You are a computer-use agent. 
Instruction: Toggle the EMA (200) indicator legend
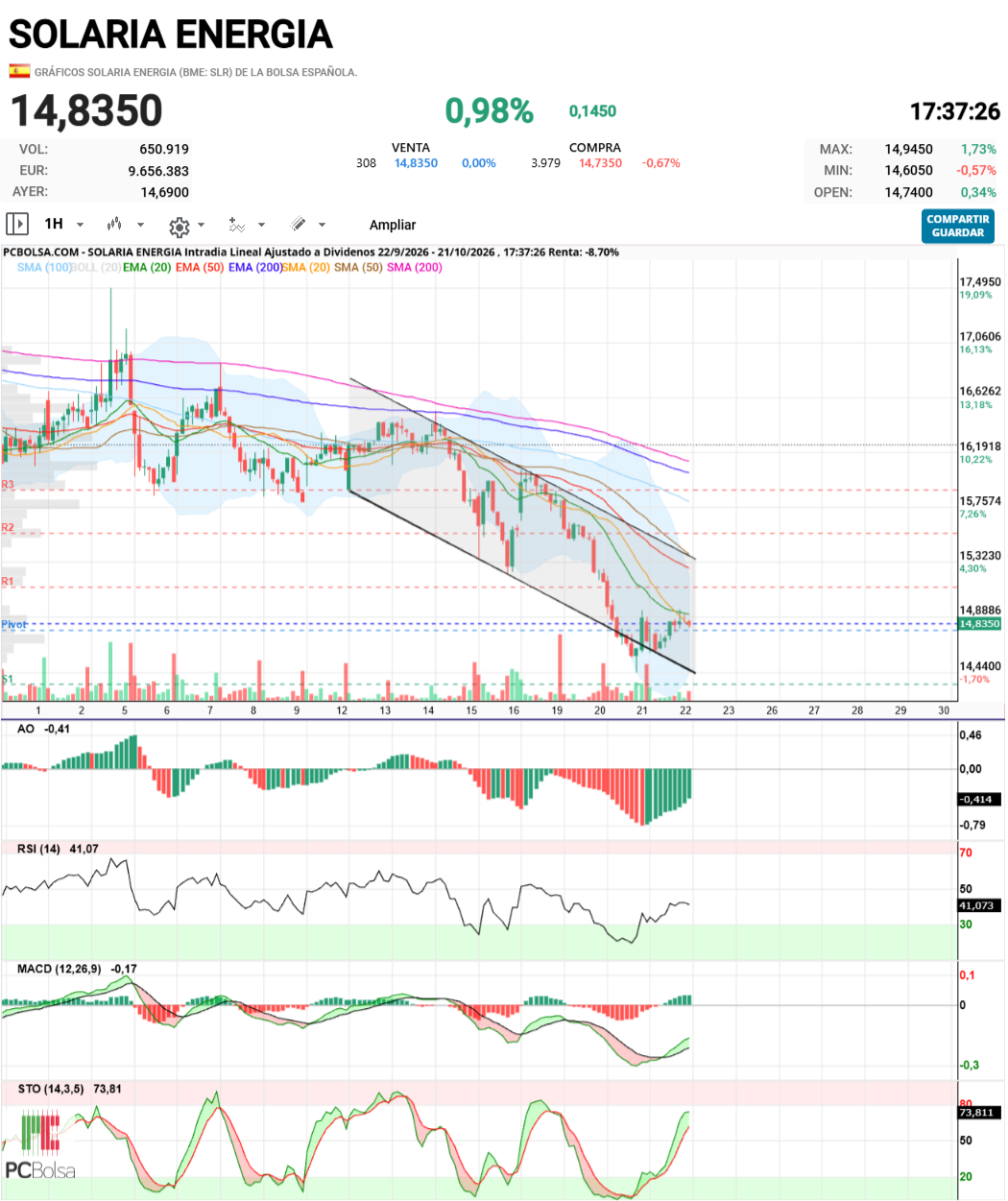pos(255,267)
